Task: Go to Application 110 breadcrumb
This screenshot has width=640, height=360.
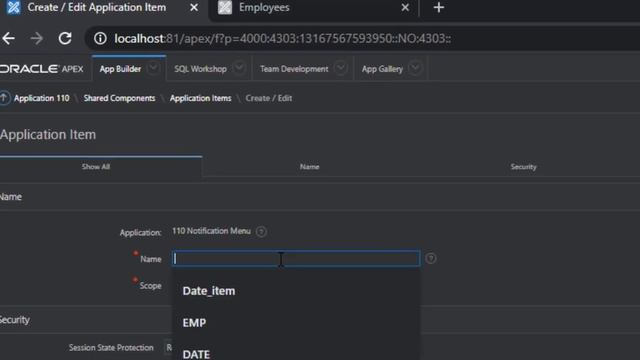Action: point(42,98)
